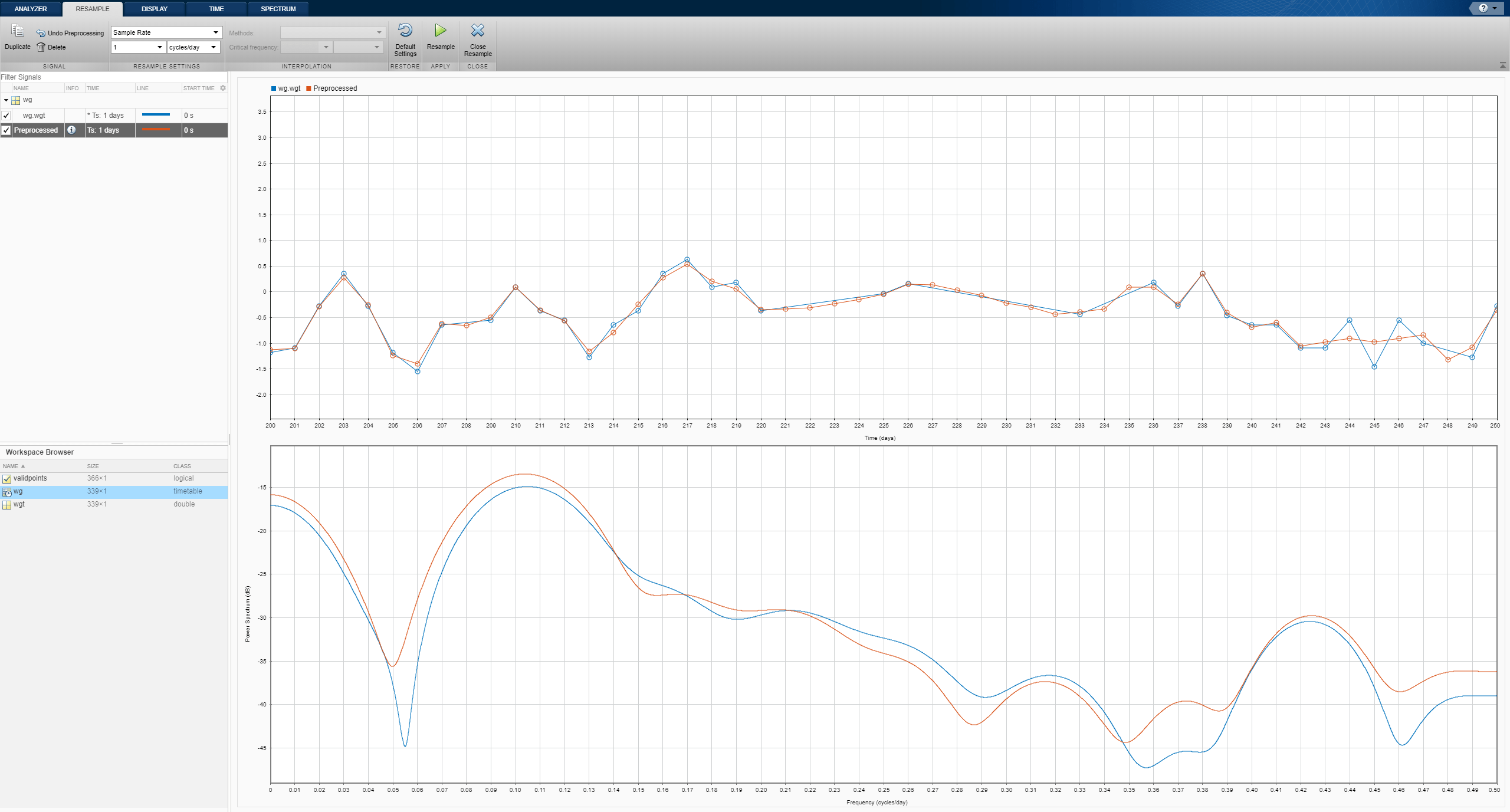Click the Undo Preprocessing arrow icon
The image size is (1510, 812).
[41, 33]
